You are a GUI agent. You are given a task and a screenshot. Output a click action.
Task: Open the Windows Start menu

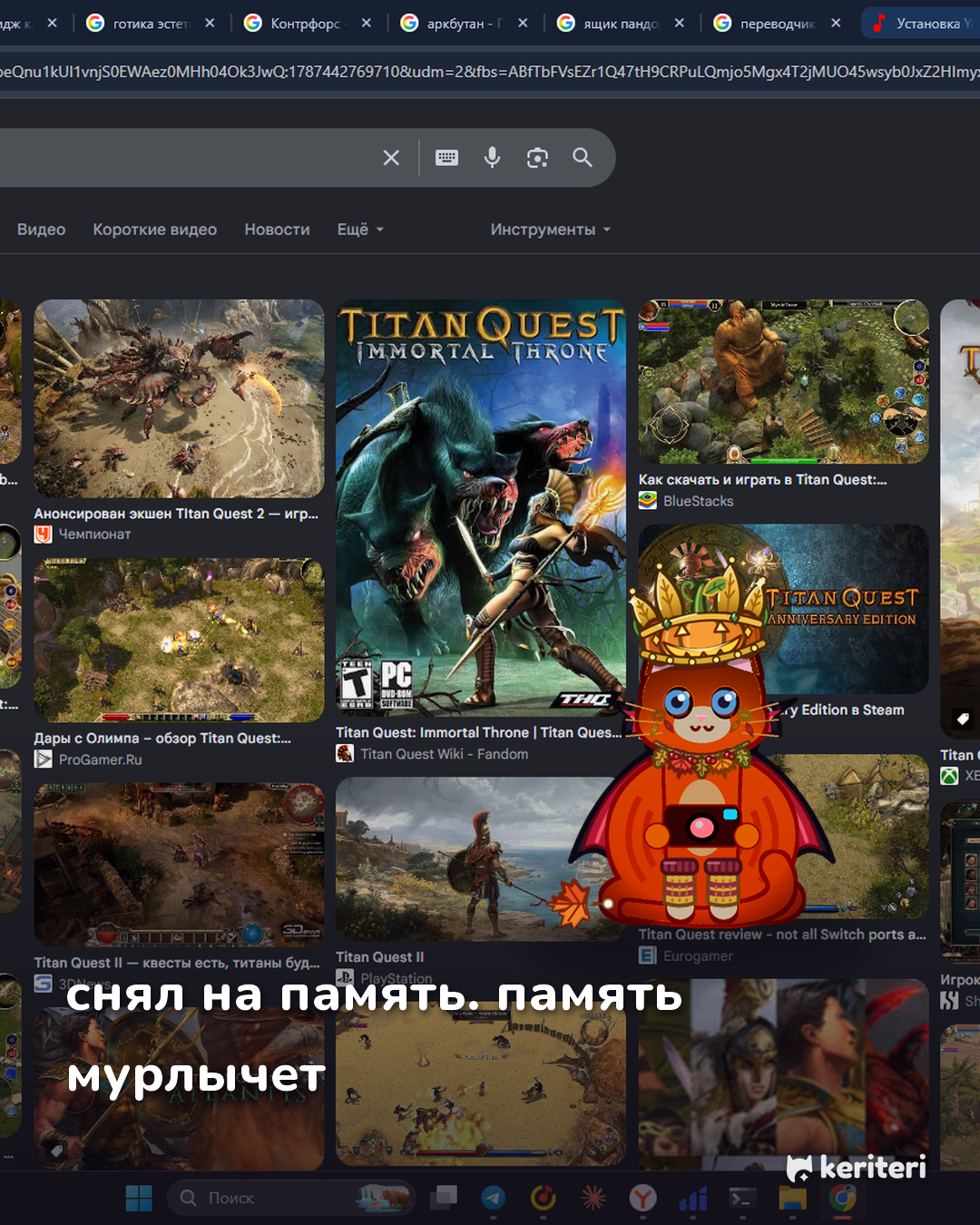[139, 1198]
